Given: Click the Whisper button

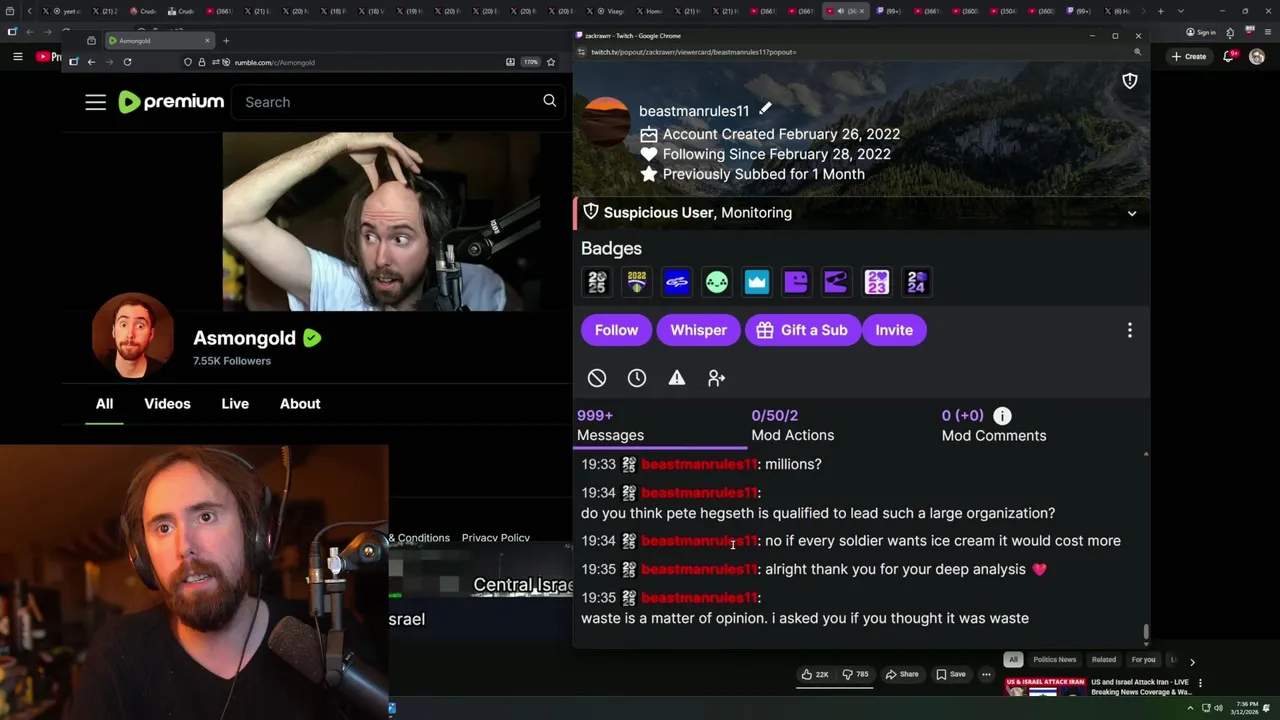Looking at the screenshot, I should point(698,330).
